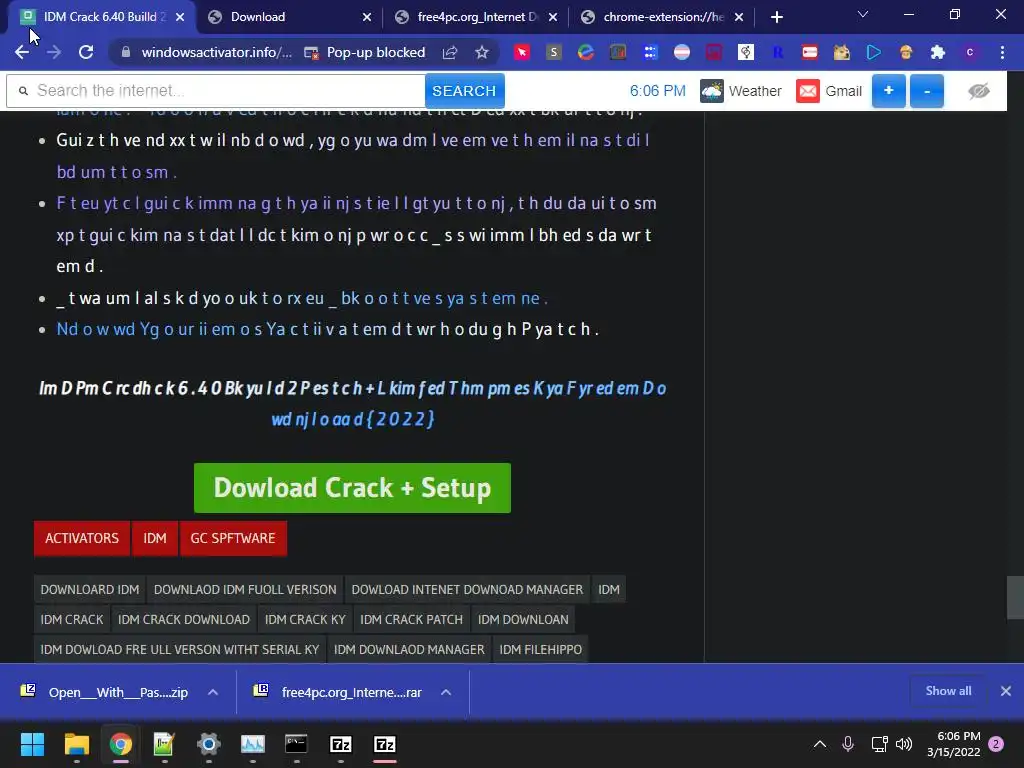Open Chrome three-dot menu

coord(1002,52)
